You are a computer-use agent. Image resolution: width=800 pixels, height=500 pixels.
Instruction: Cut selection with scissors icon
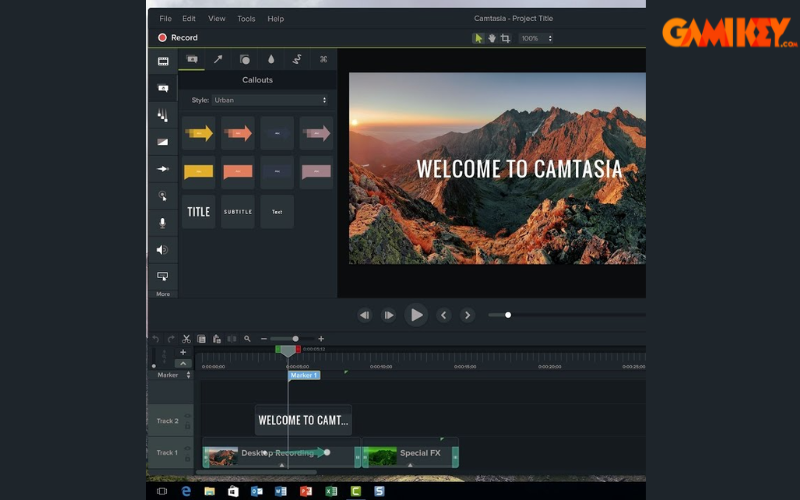coord(186,339)
